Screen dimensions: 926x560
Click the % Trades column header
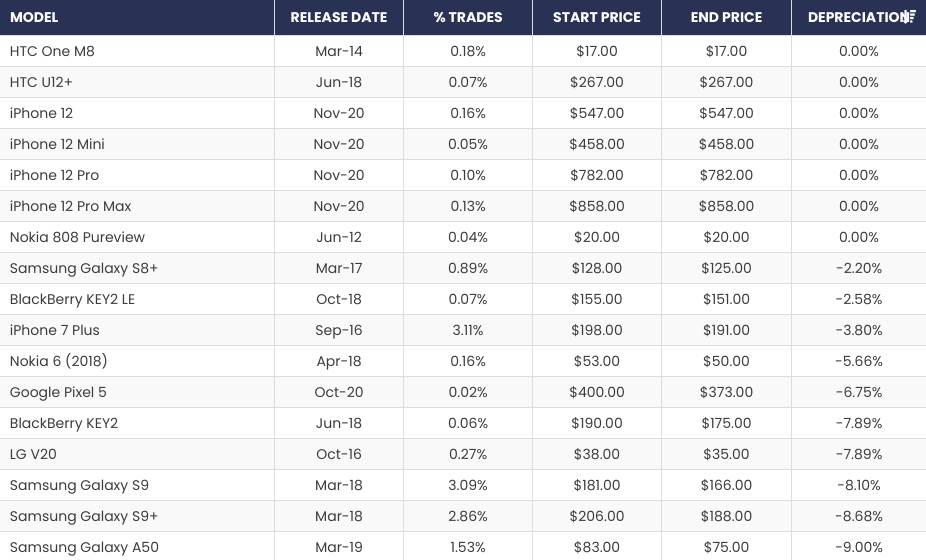click(468, 17)
